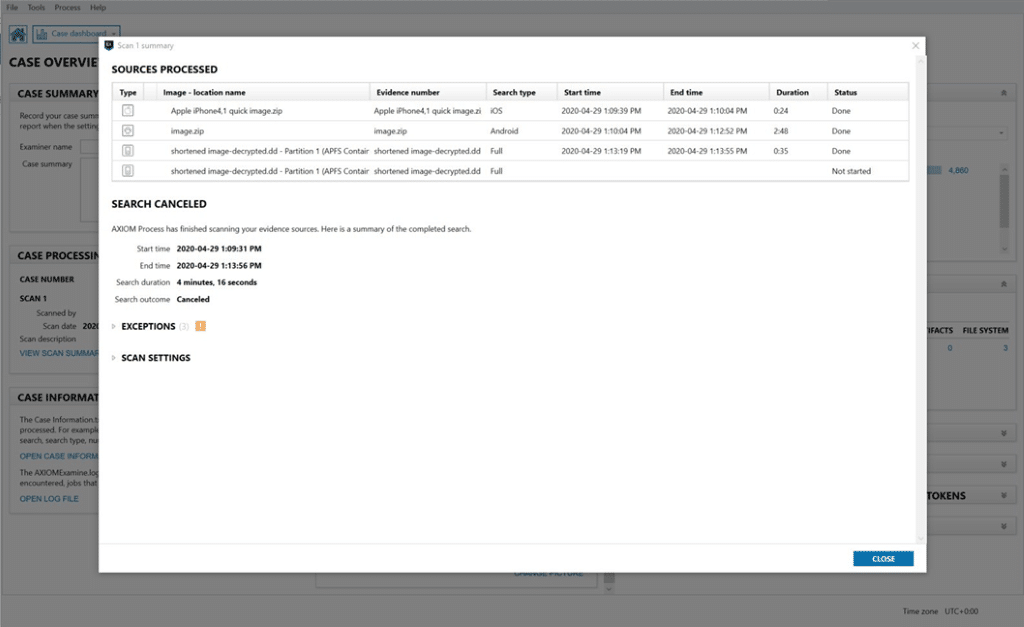Screen dimensions: 1024x627
Task: Click OPEN CASE INFORMATION link in background
Action: click(x=59, y=457)
